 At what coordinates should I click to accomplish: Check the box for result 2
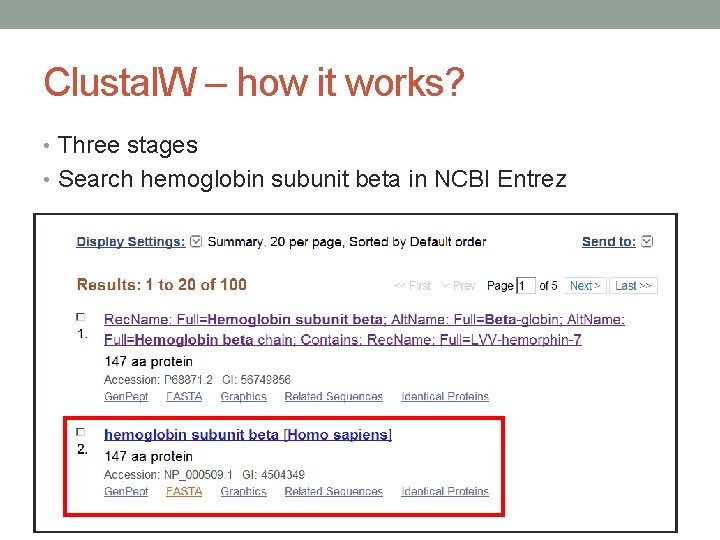(80, 432)
